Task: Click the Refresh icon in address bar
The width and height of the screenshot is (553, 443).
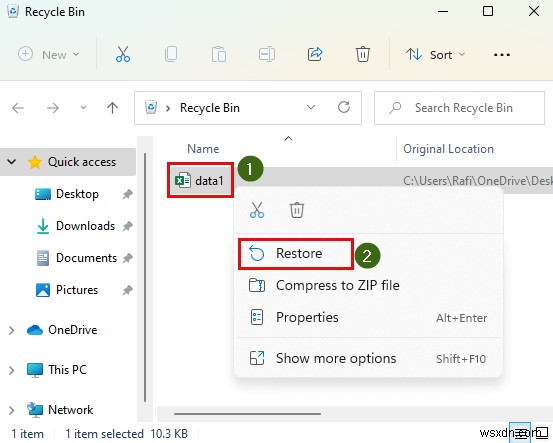Action: tap(344, 107)
